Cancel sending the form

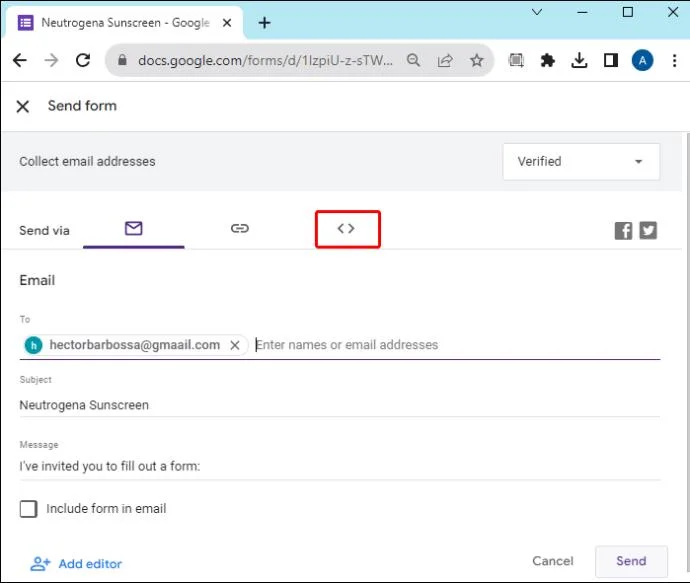(x=553, y=561)
